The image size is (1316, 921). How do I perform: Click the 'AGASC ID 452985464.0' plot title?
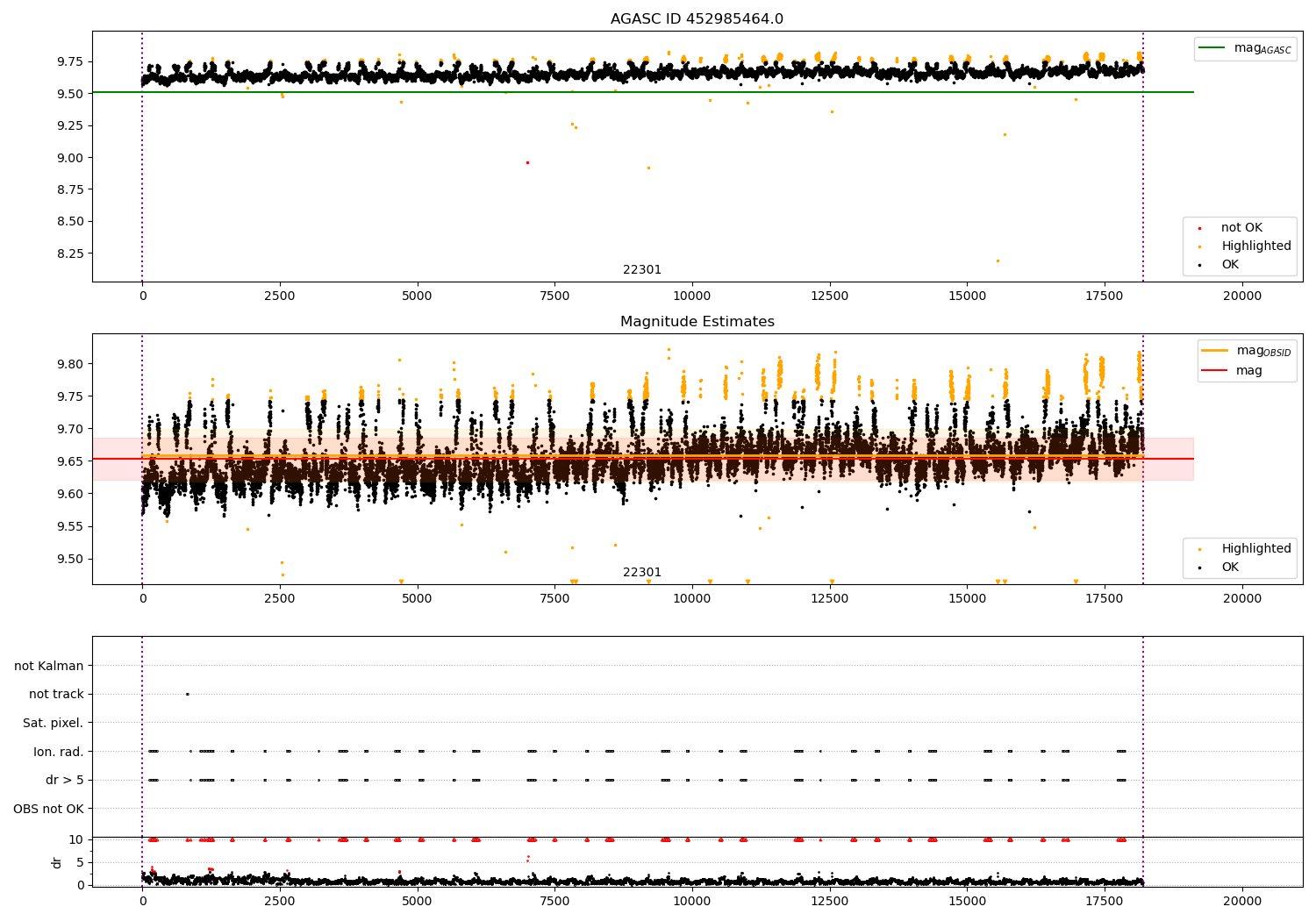click(x=697, y=19)
